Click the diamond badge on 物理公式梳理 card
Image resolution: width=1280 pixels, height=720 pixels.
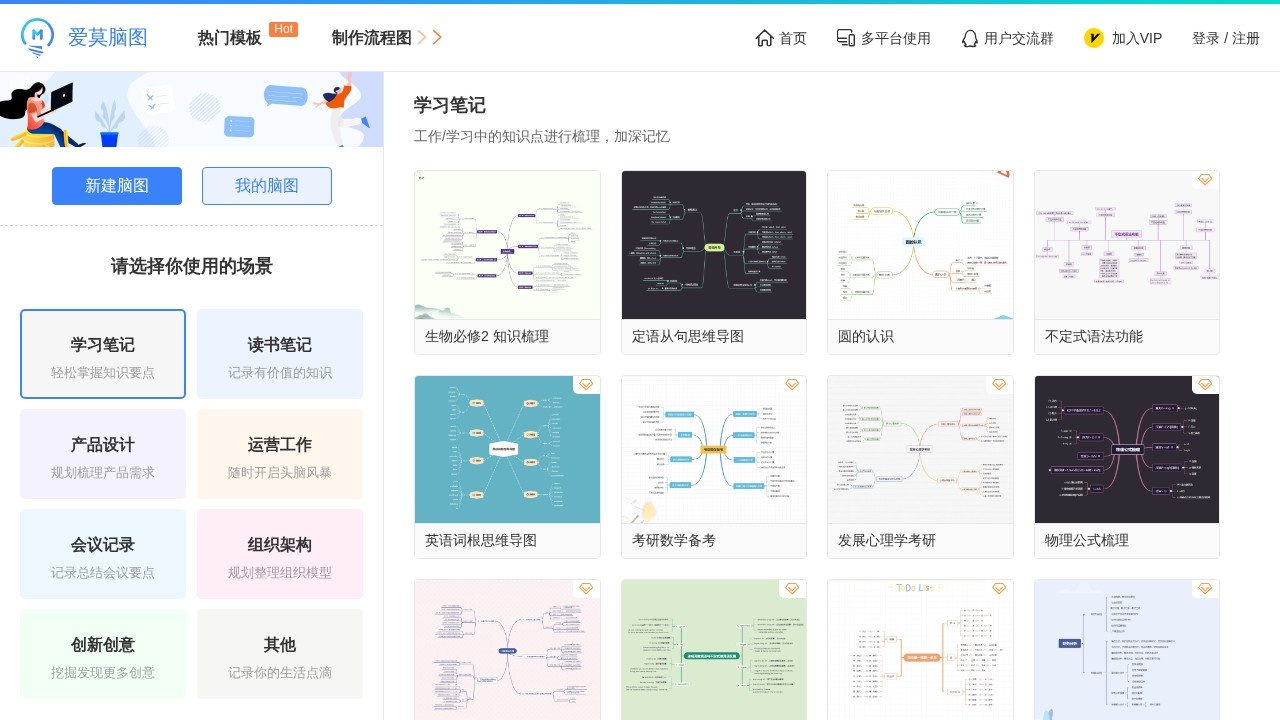tap(1205, 384)
